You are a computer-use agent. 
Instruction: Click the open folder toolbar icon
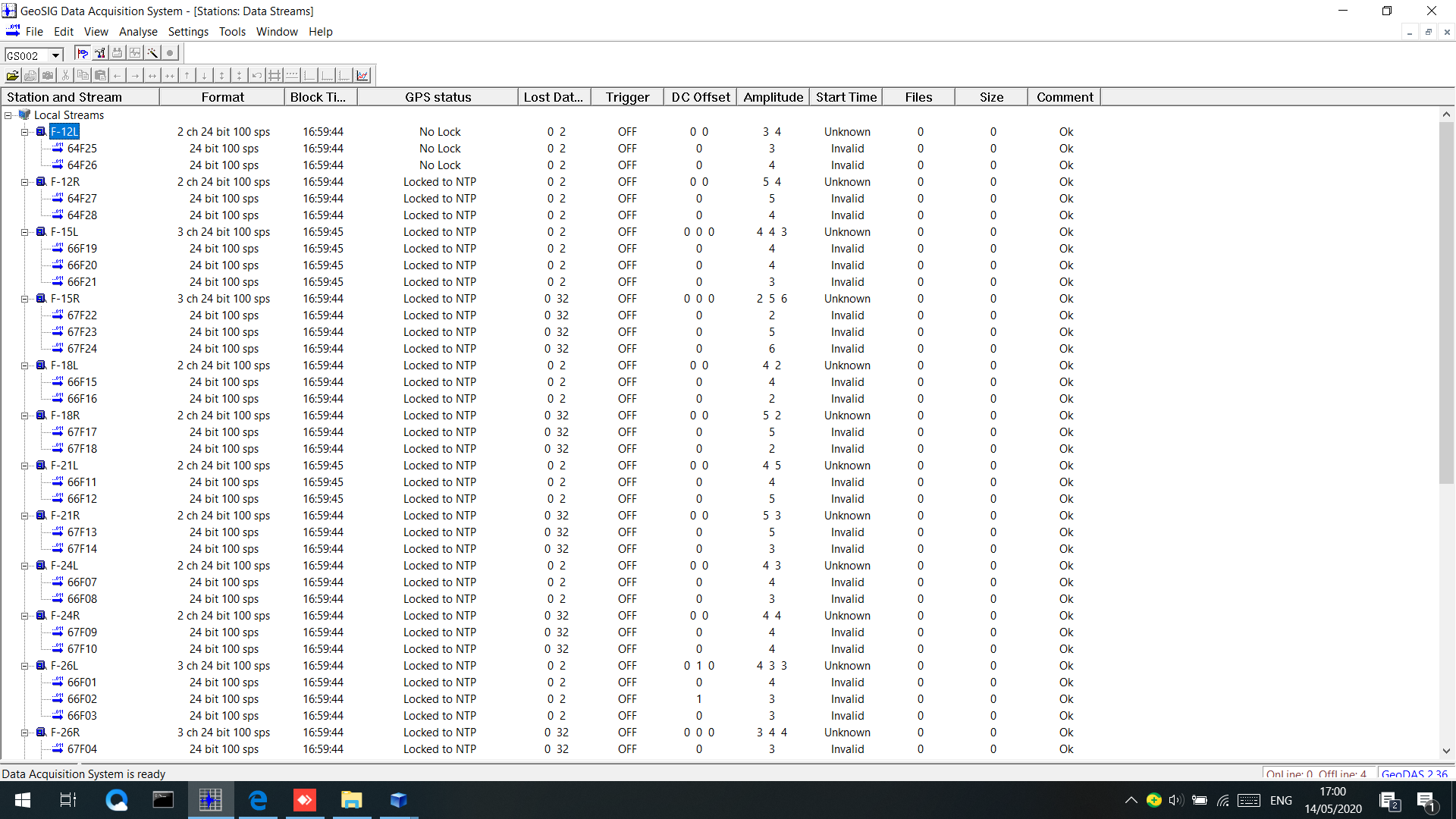pyautogui.click(x=13, y=75)
